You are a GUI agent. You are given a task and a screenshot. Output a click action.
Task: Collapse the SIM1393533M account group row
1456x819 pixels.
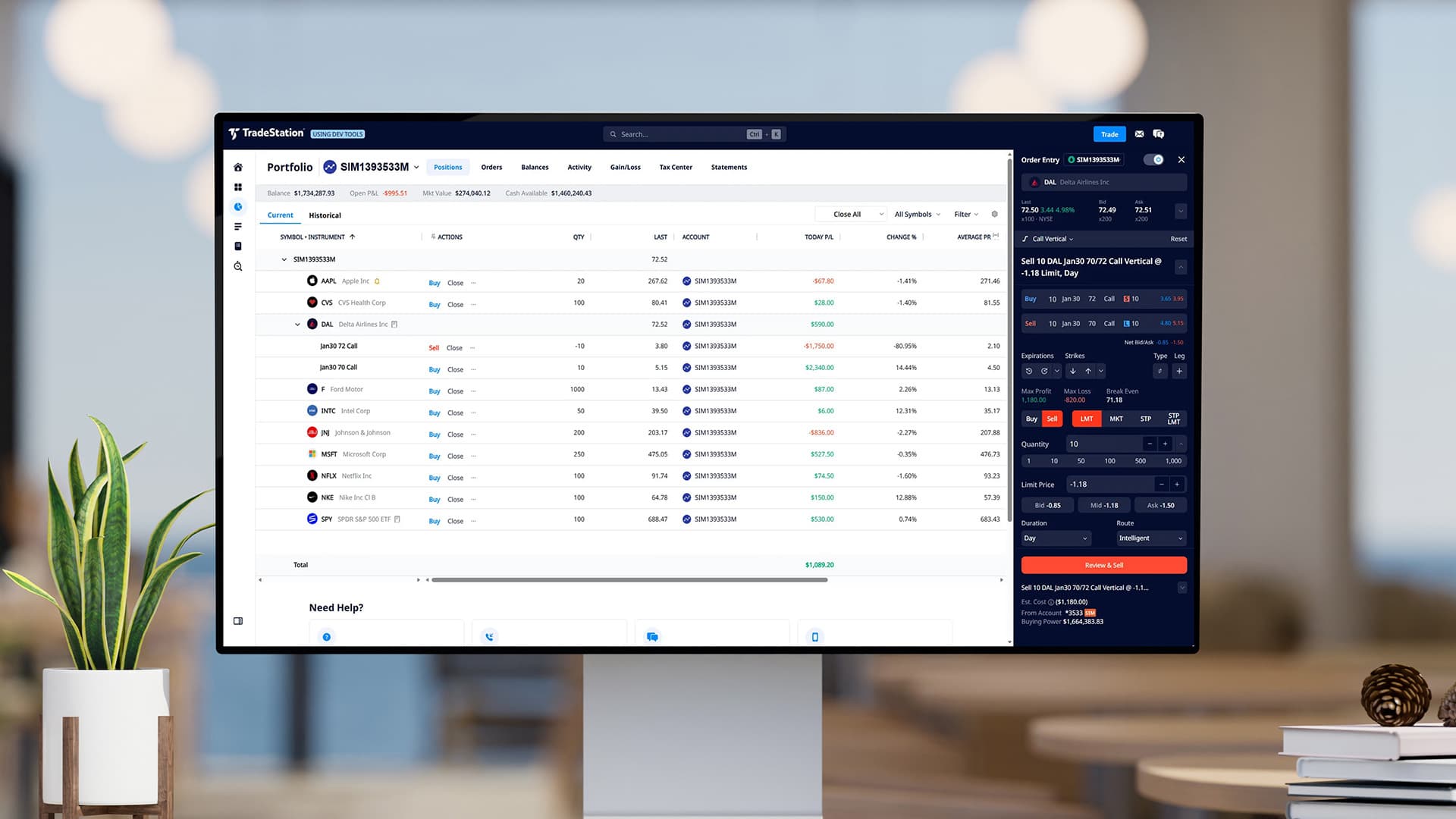click(284, 260)
